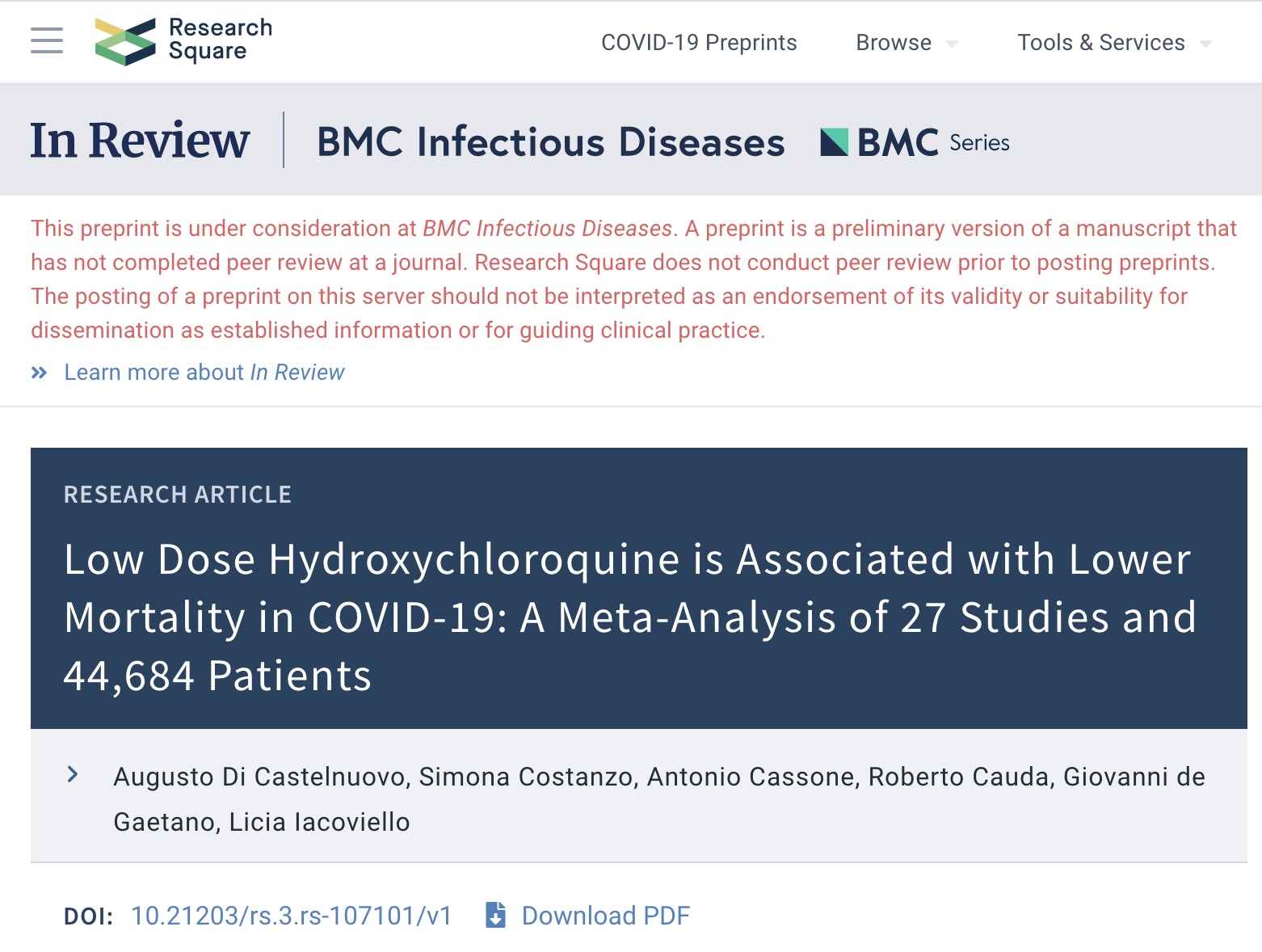Click the double-chevron icon beside Learn more
The width and height of the screenshot is (1262, 952).
pos(39,373)
